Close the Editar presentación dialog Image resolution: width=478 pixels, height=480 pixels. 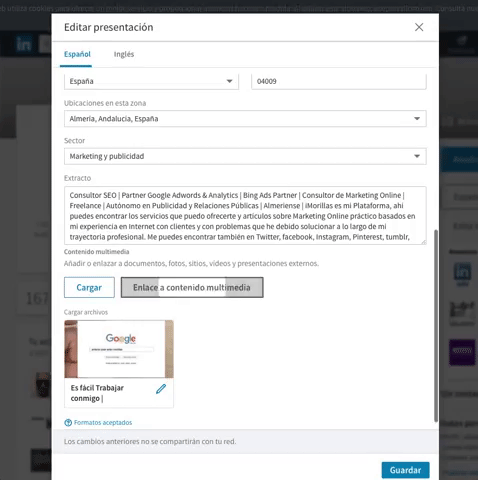click(419, 27)
